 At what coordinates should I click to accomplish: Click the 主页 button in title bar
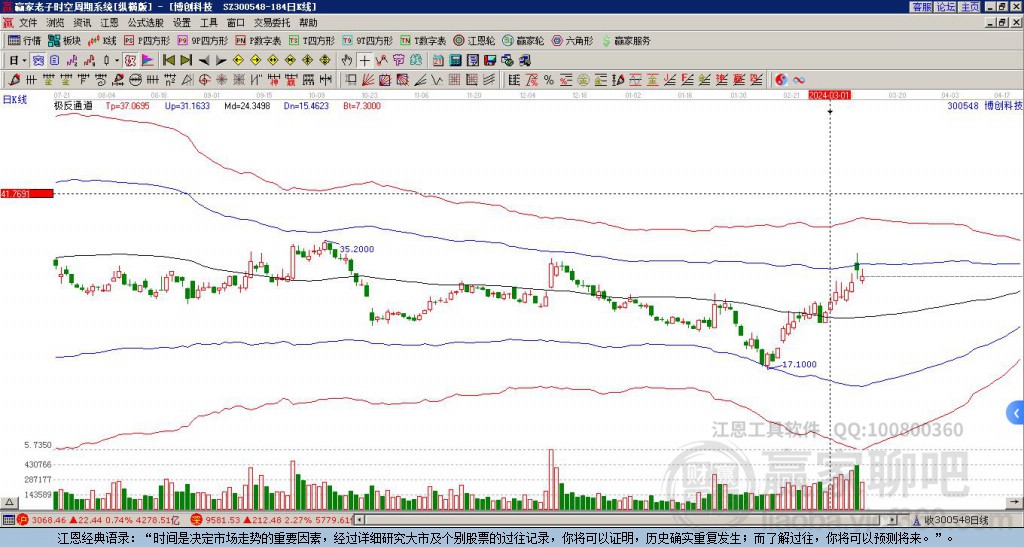[x=970, y=7]
